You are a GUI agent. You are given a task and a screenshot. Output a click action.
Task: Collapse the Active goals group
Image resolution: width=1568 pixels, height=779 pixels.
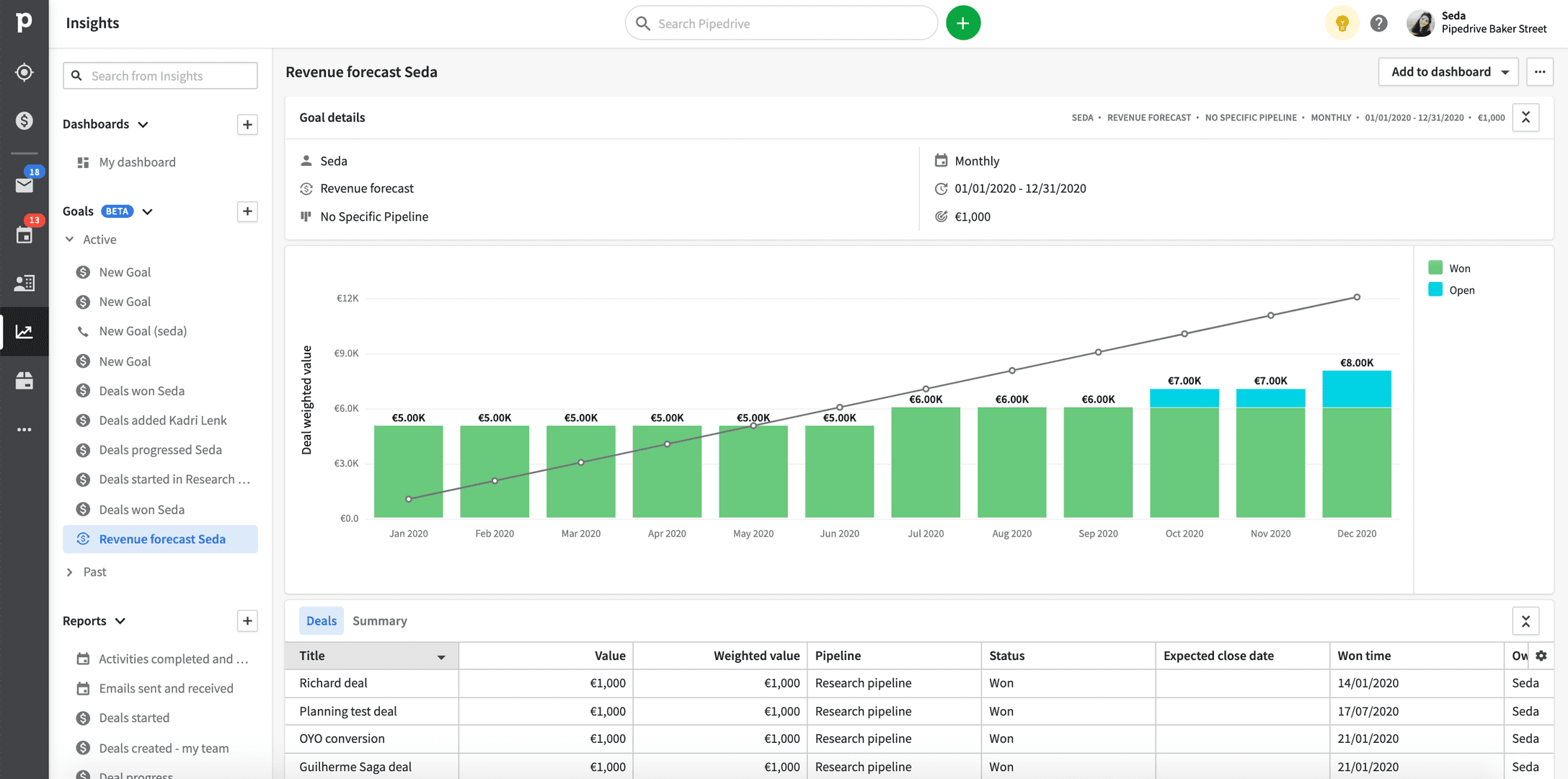tap(69, 239)
